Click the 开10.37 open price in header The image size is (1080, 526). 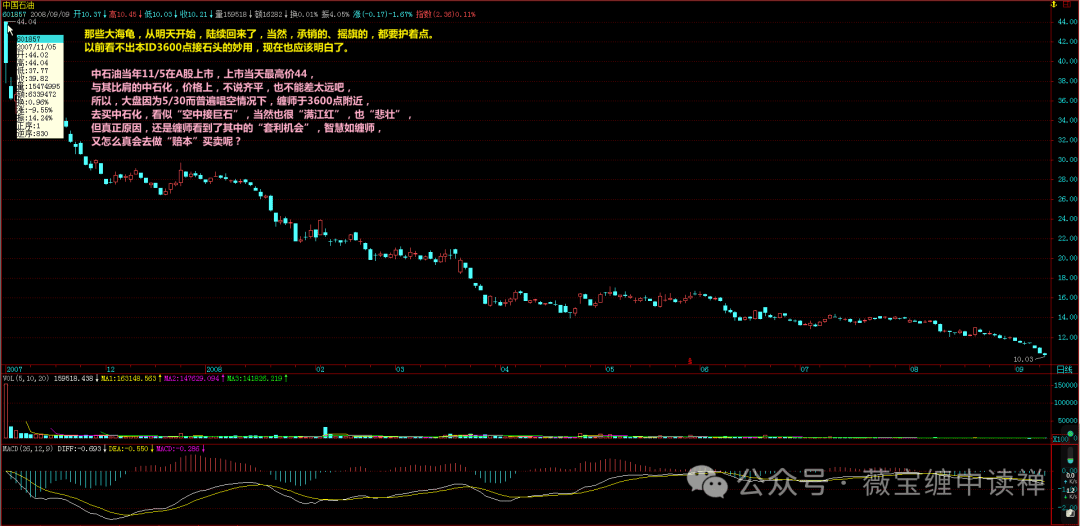(x=88, y=13)
